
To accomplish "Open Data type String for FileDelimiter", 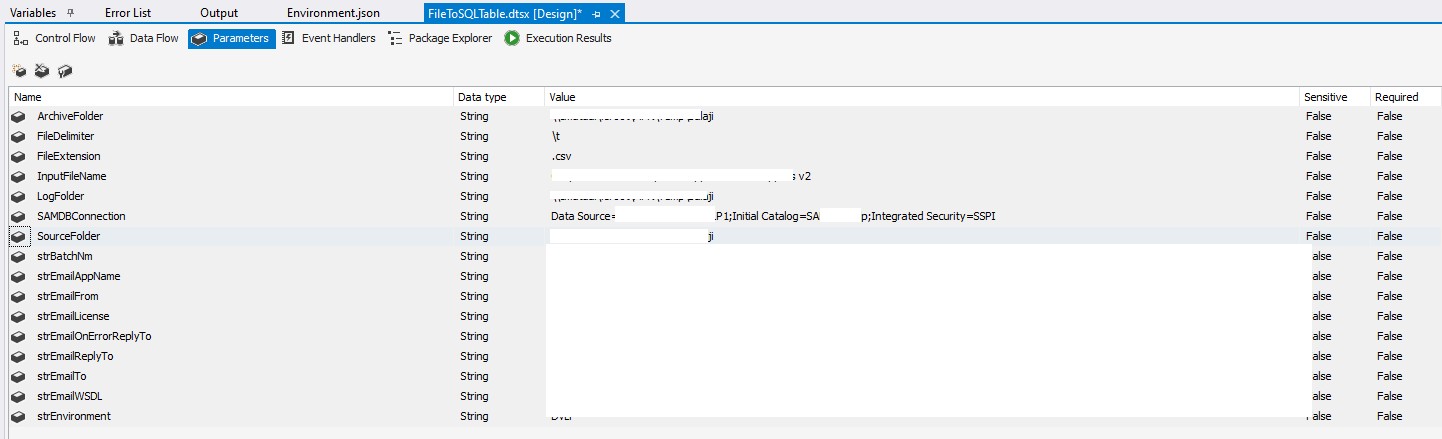I will (x=474, y=136).
